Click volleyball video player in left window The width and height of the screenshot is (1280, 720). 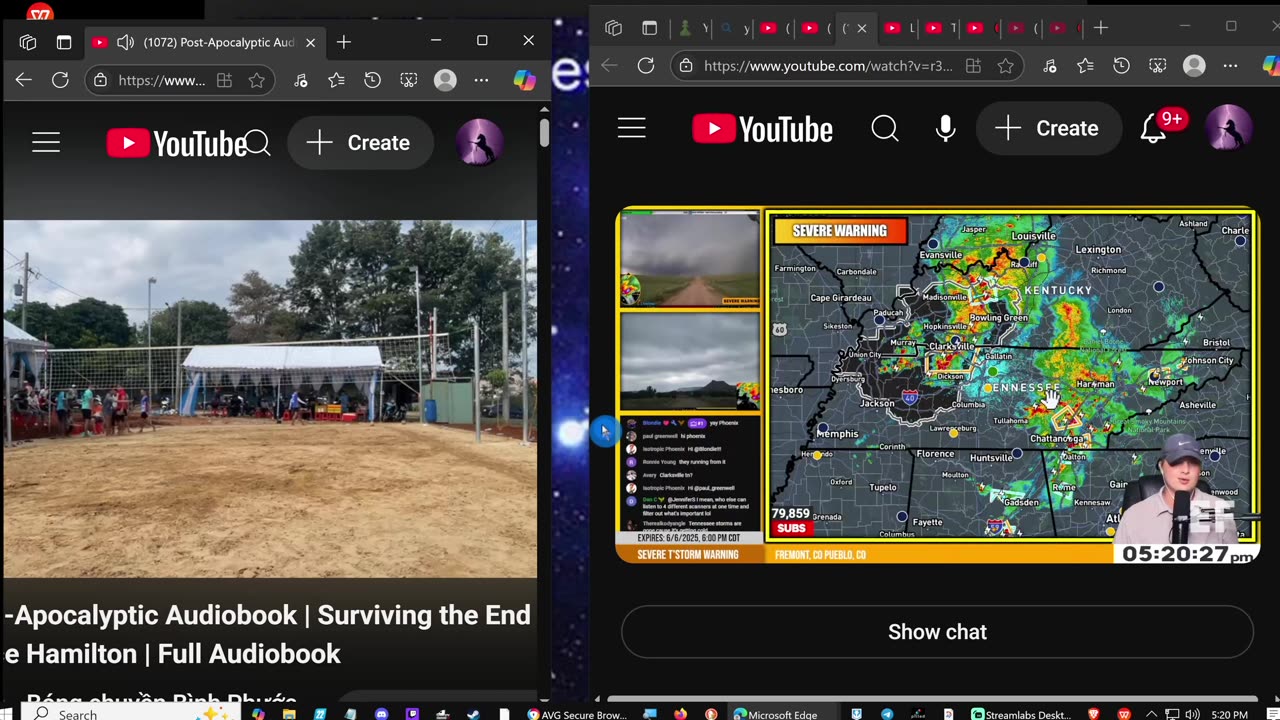point(270,398)
